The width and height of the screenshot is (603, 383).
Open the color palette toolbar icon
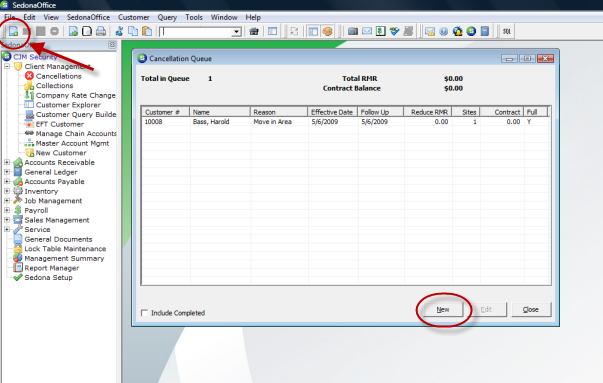pyautogui.click(x=327, y=31)
